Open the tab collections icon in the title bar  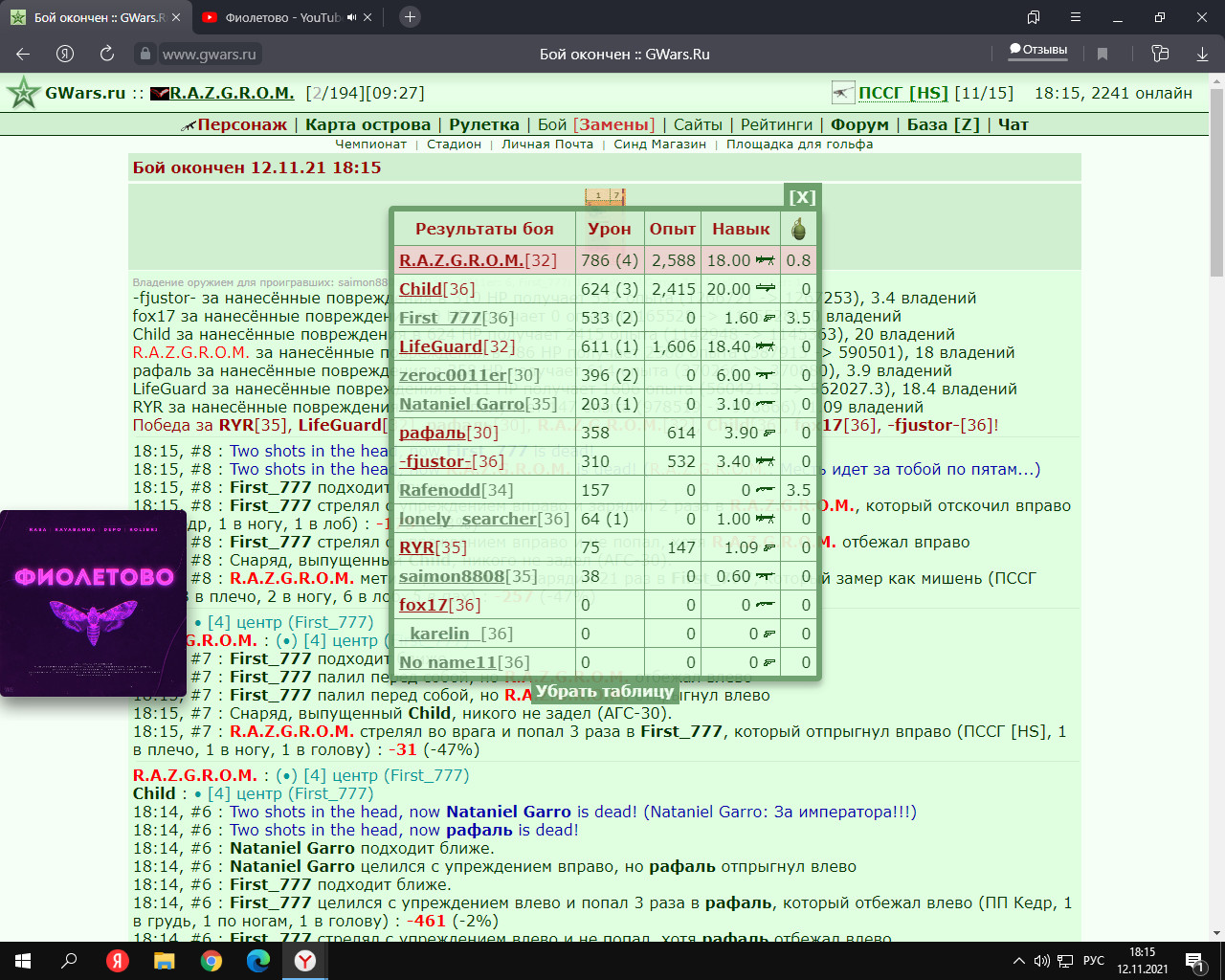tap(1034, 17)
